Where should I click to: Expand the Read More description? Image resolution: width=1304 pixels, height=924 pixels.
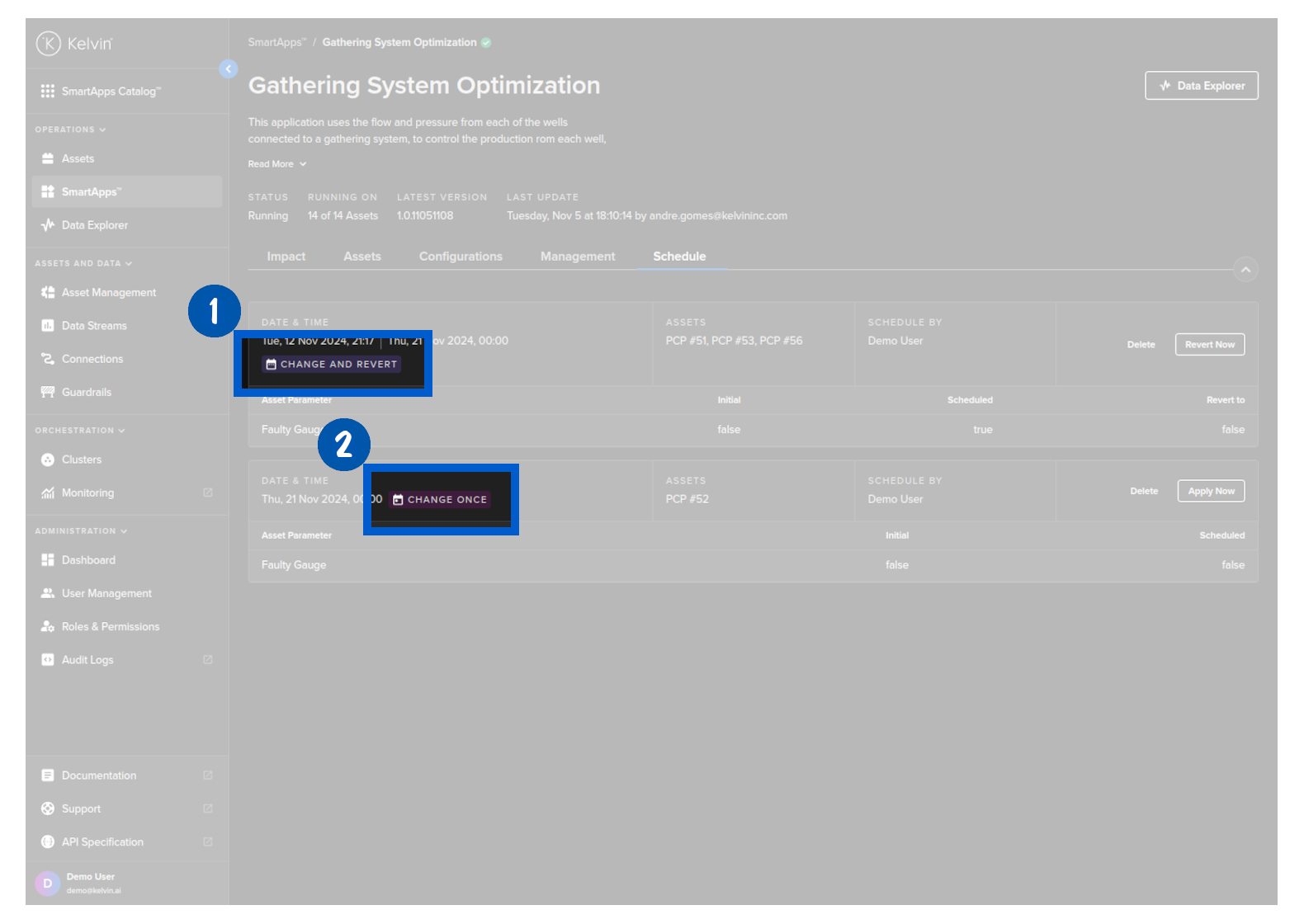[x=276, y=164]
